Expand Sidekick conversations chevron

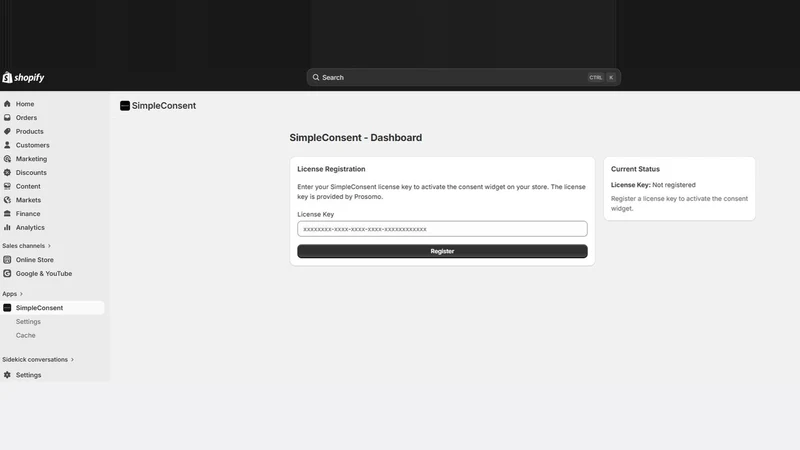[72, 360]
